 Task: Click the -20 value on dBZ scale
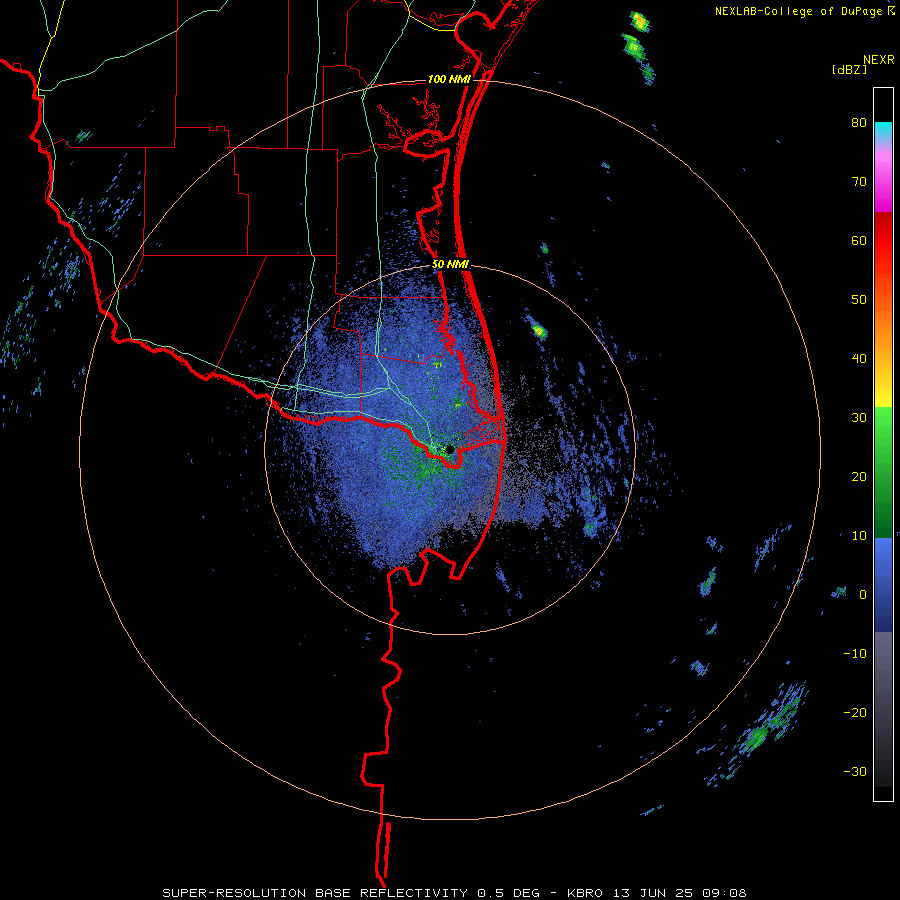pyautogui.click(x=855, y=713)
